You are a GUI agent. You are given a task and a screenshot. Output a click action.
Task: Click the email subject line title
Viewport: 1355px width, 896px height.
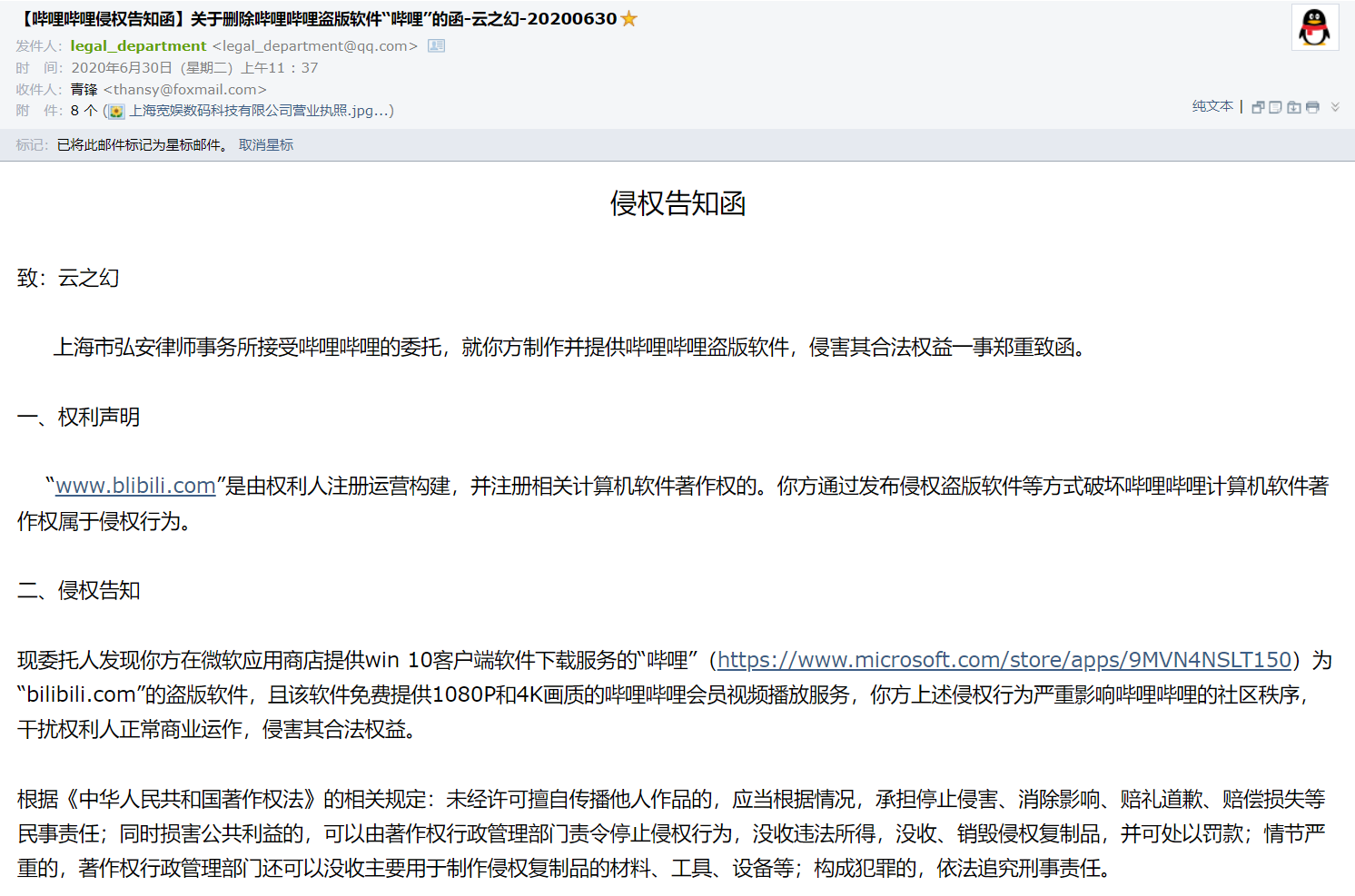317,18
